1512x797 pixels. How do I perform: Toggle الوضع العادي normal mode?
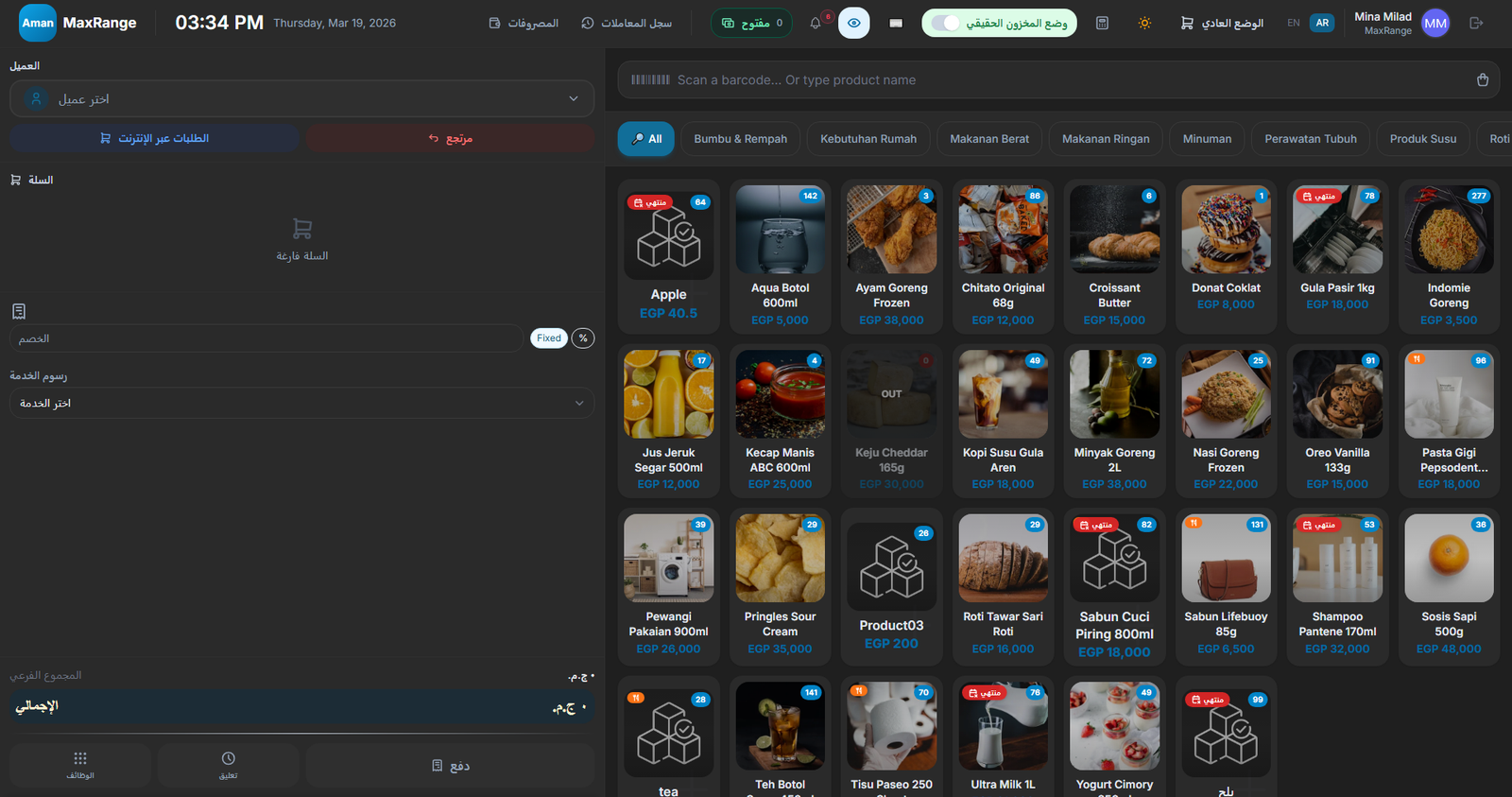coord(1222,23)
